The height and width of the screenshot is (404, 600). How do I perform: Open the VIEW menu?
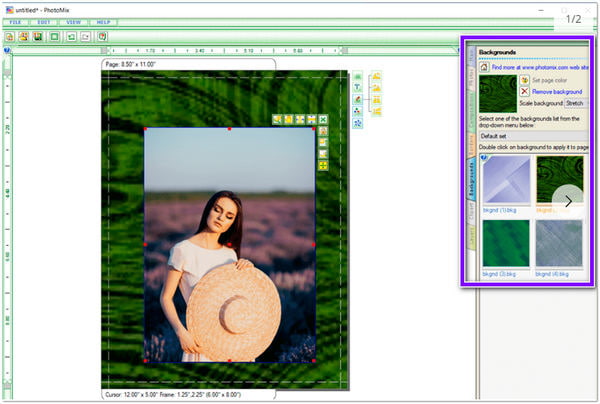73,22
